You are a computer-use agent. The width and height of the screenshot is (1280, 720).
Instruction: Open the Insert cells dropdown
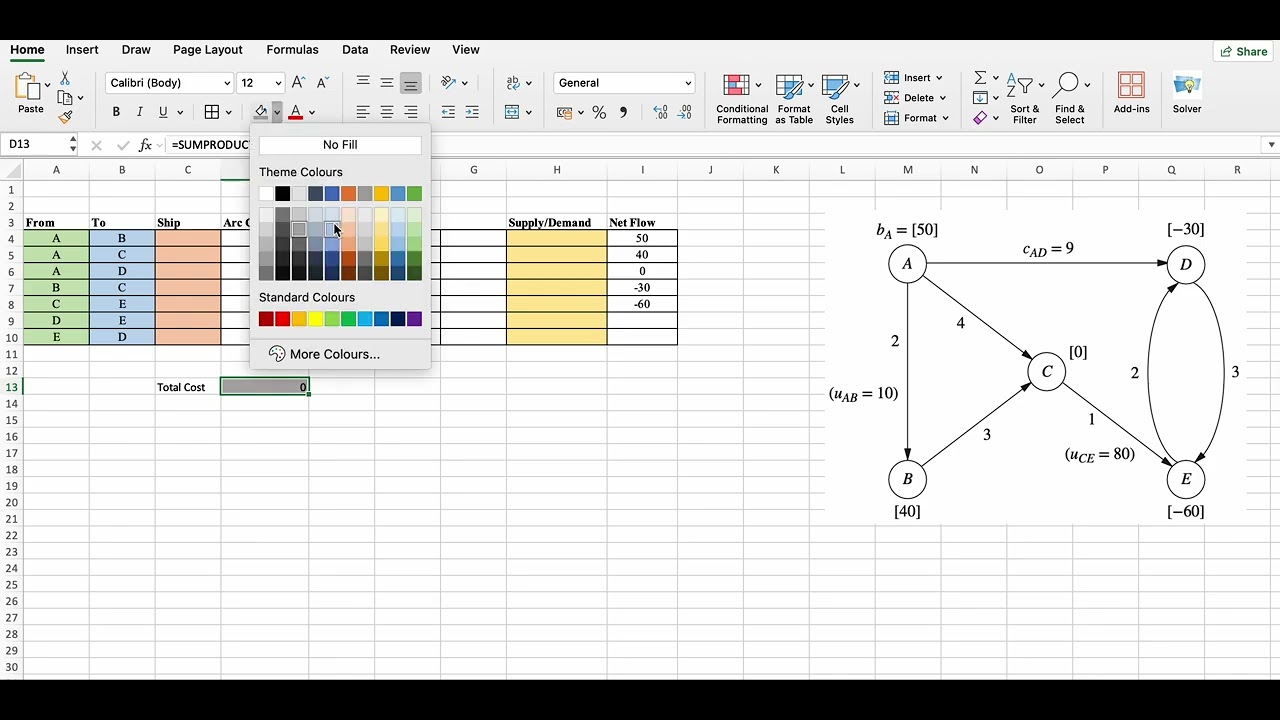[915, 78]
